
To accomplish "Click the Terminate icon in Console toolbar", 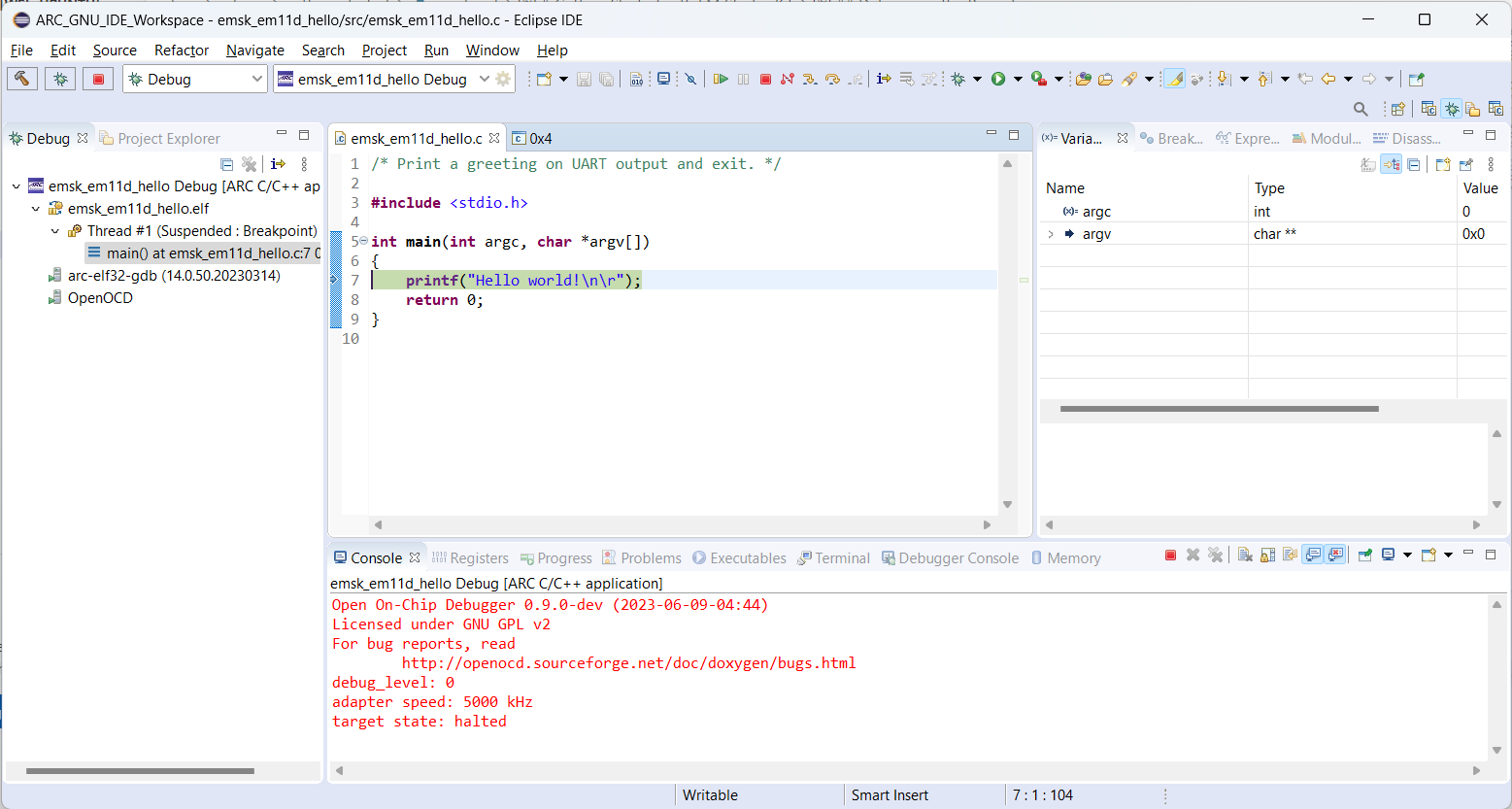I will pyautogui.click(x=1170, y=556).
